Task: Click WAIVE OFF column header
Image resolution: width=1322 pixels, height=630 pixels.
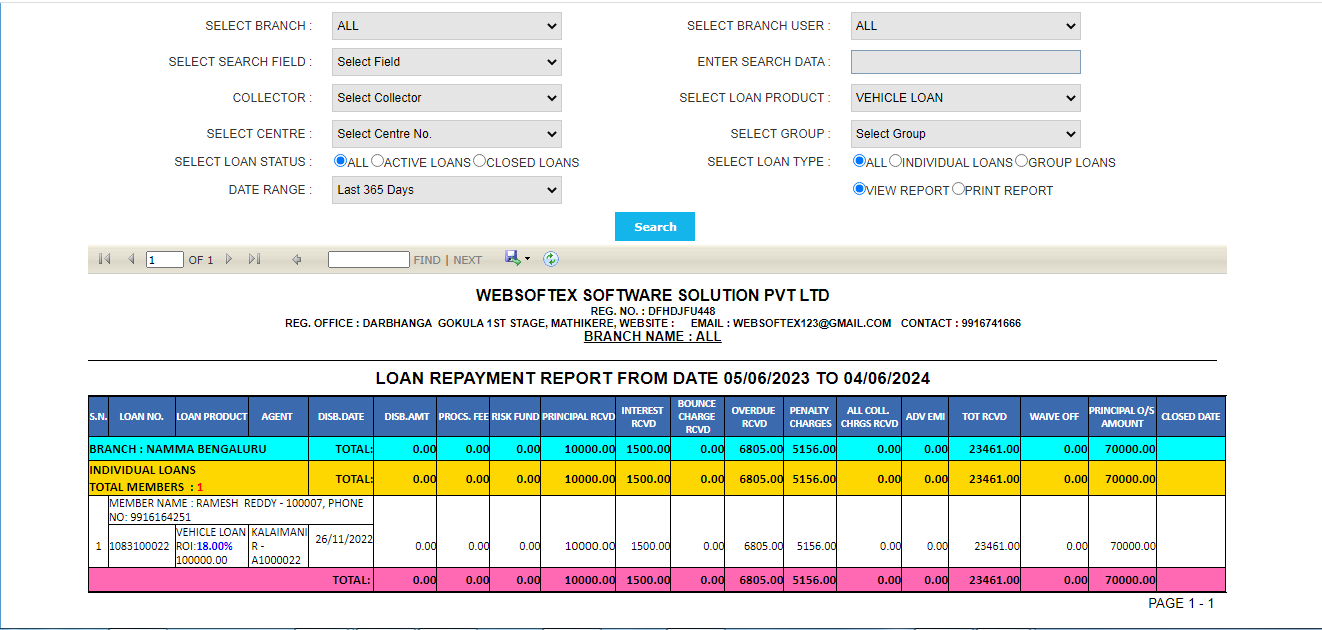Action: click(1055, 417)
